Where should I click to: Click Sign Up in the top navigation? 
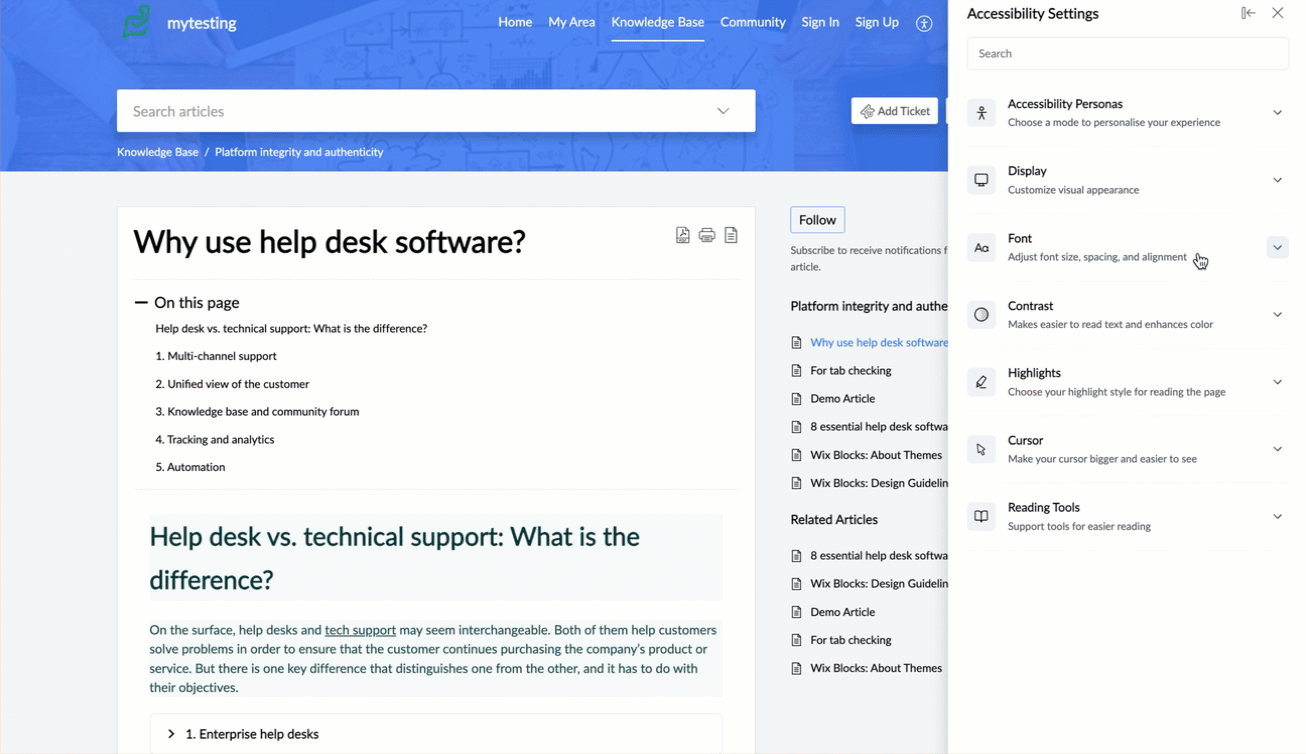click(x=877, y=22)
